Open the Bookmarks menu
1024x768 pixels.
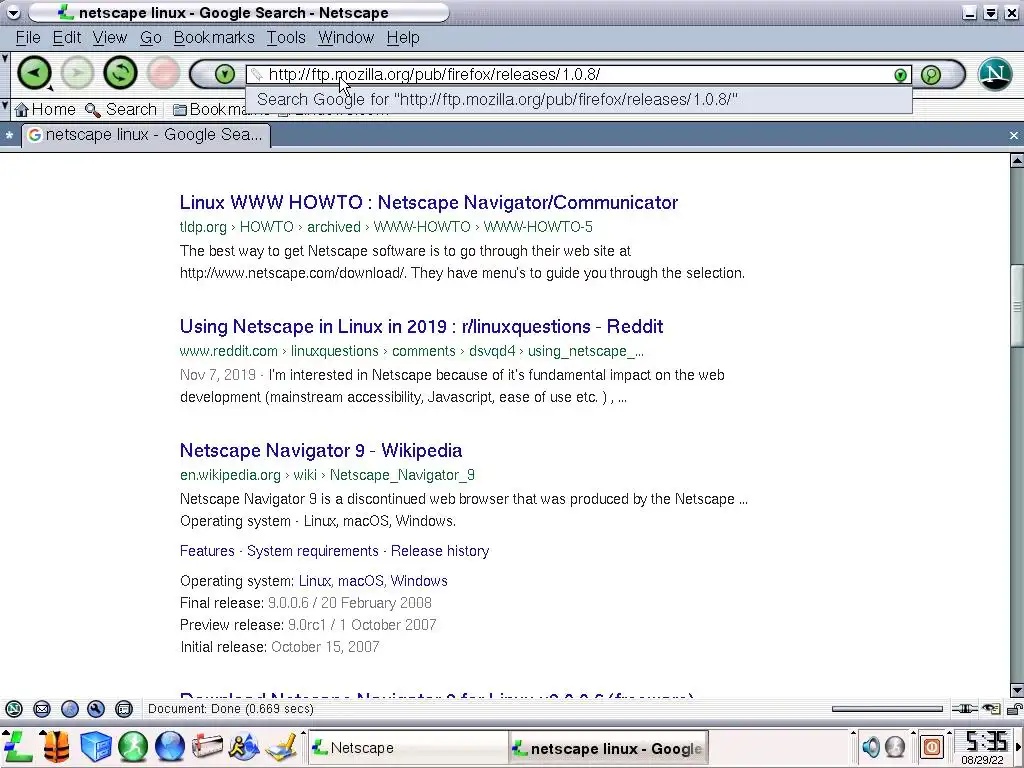click(214, 38)
